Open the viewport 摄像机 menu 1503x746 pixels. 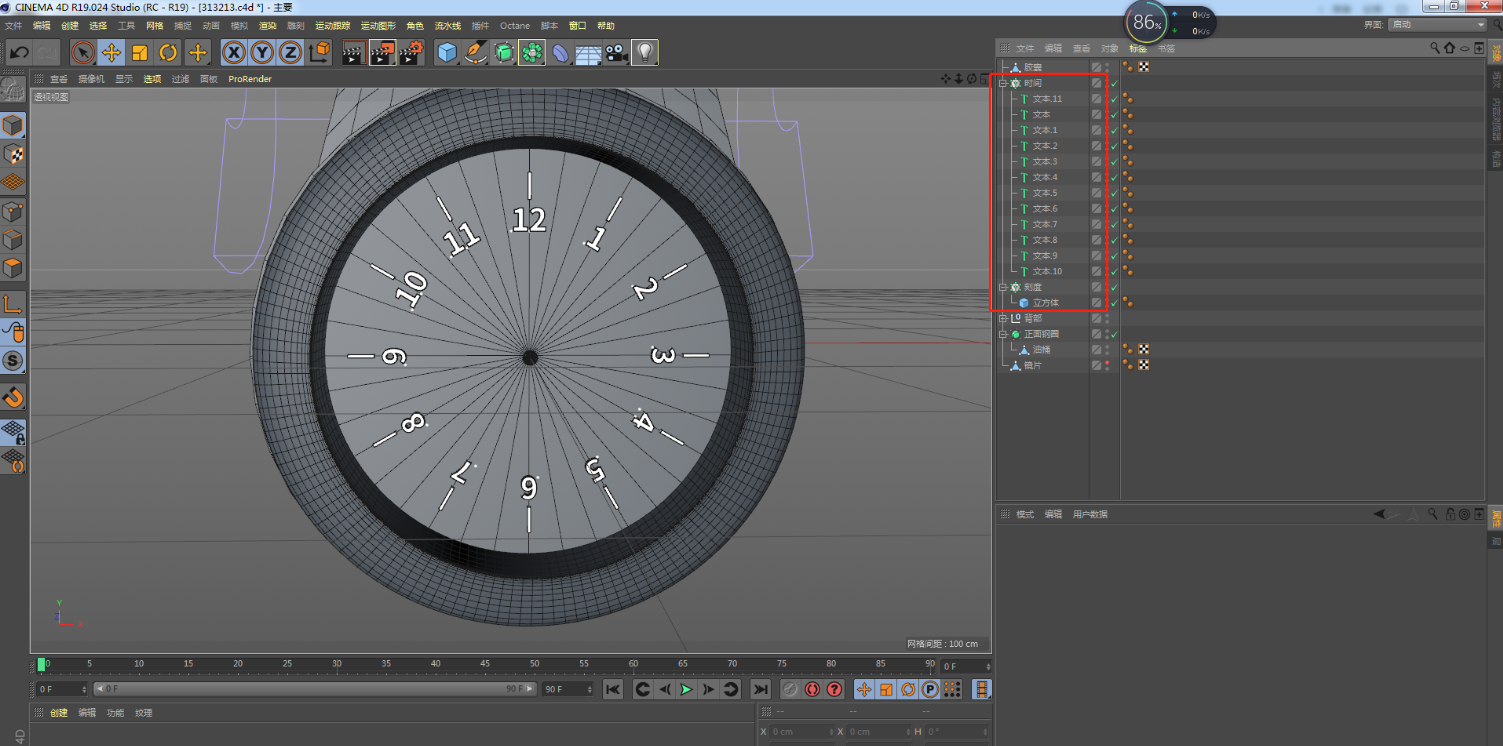(x=91, y=79)
